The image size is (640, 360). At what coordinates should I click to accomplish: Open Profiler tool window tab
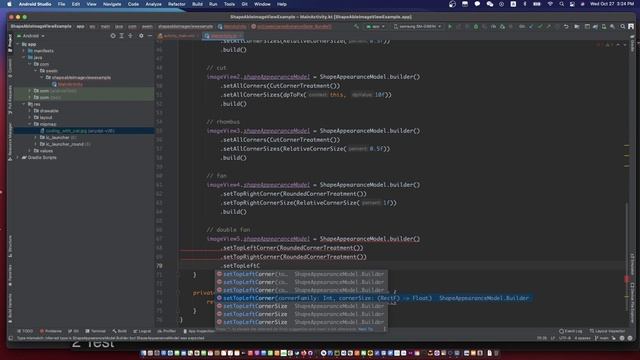[167, 331]
